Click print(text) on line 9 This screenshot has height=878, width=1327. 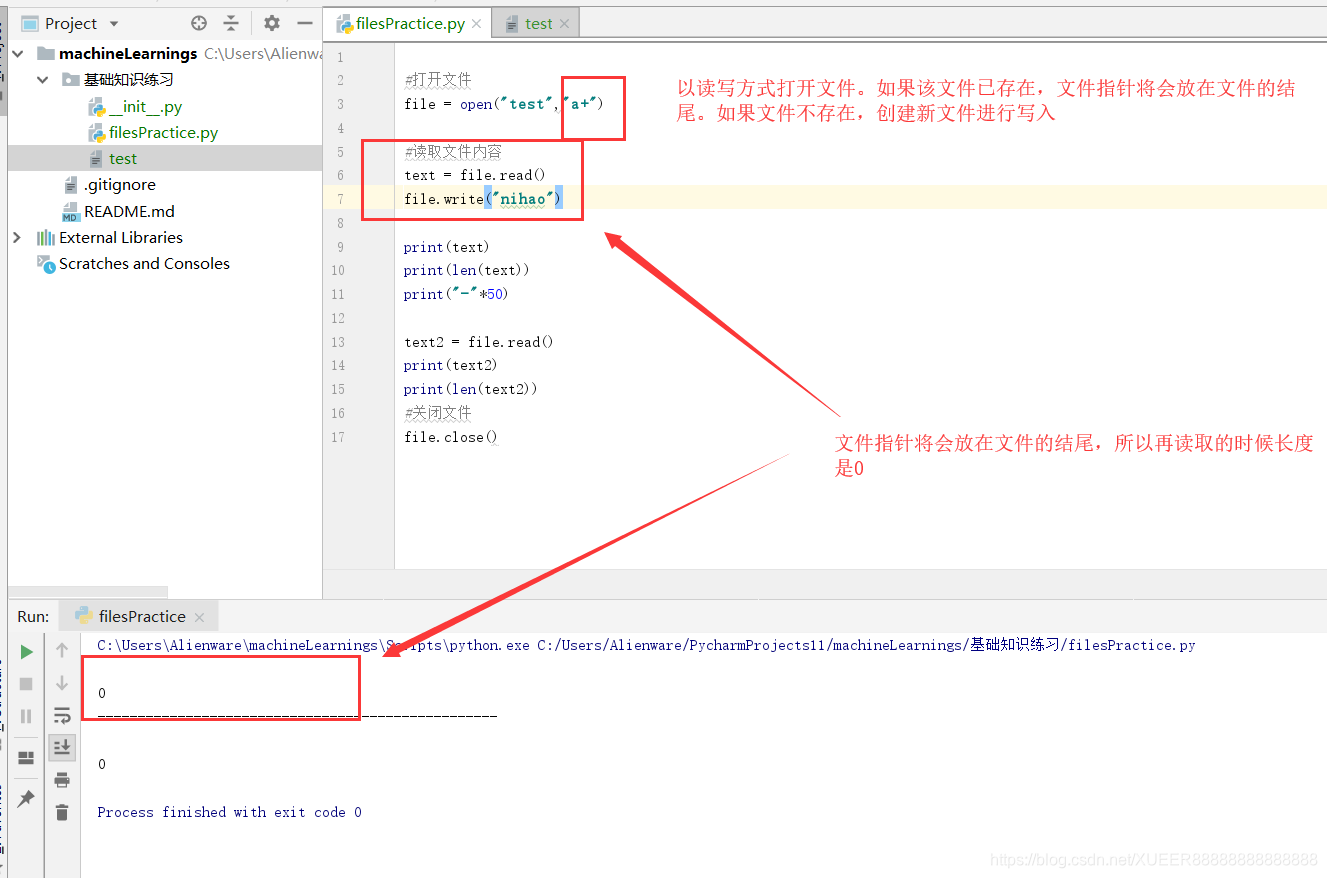coord(447,247)
